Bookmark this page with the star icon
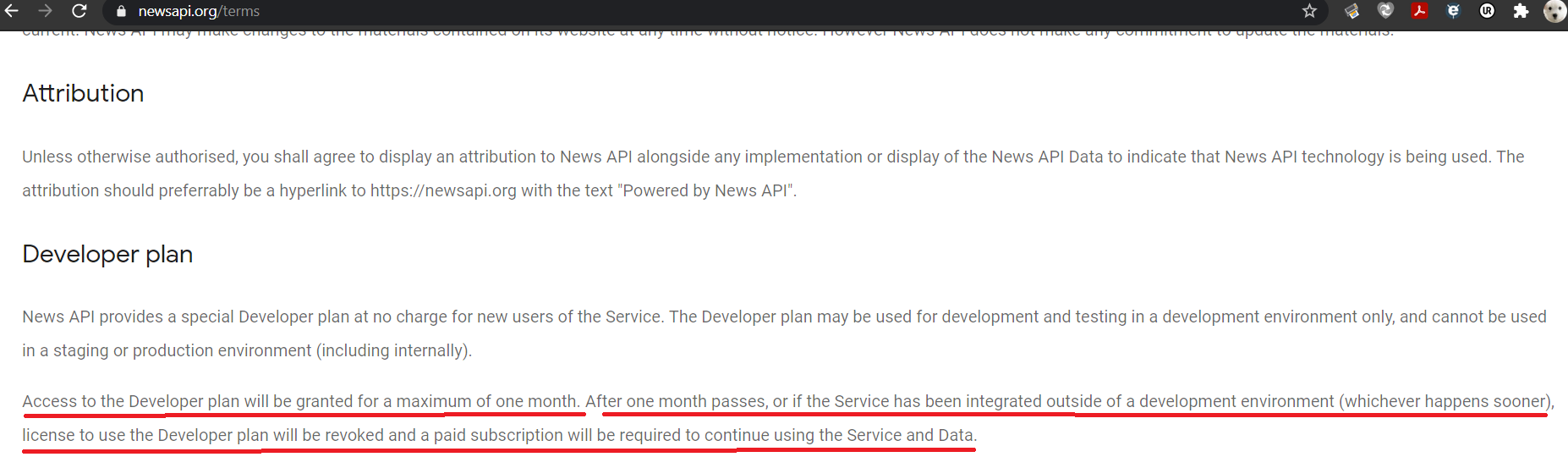The width and height of the screenshot is (1568, 468). 1309,11
